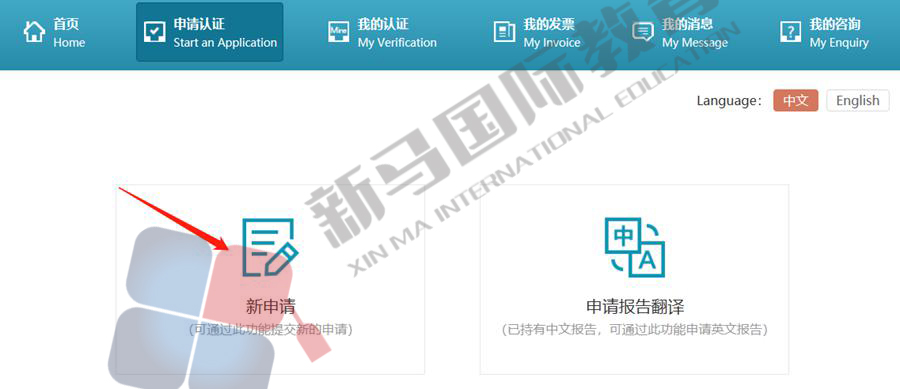Screen dimensions: 900x389
Task: Click the speech bubble My Message icon
Action: coord(643,32)
